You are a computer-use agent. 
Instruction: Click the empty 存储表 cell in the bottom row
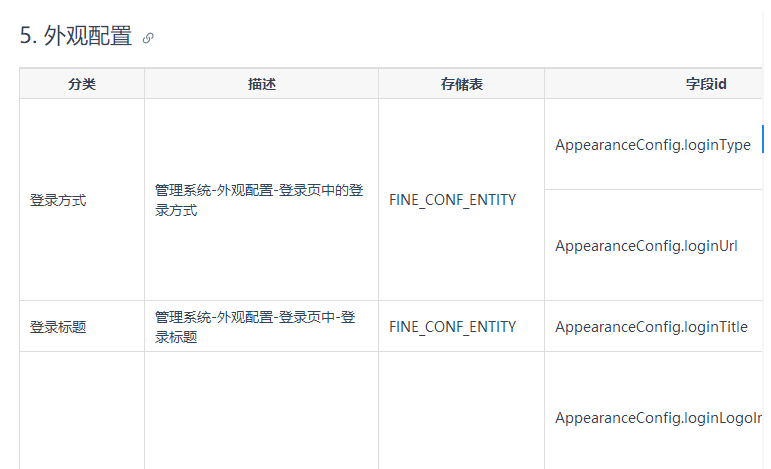click(462, 410)
